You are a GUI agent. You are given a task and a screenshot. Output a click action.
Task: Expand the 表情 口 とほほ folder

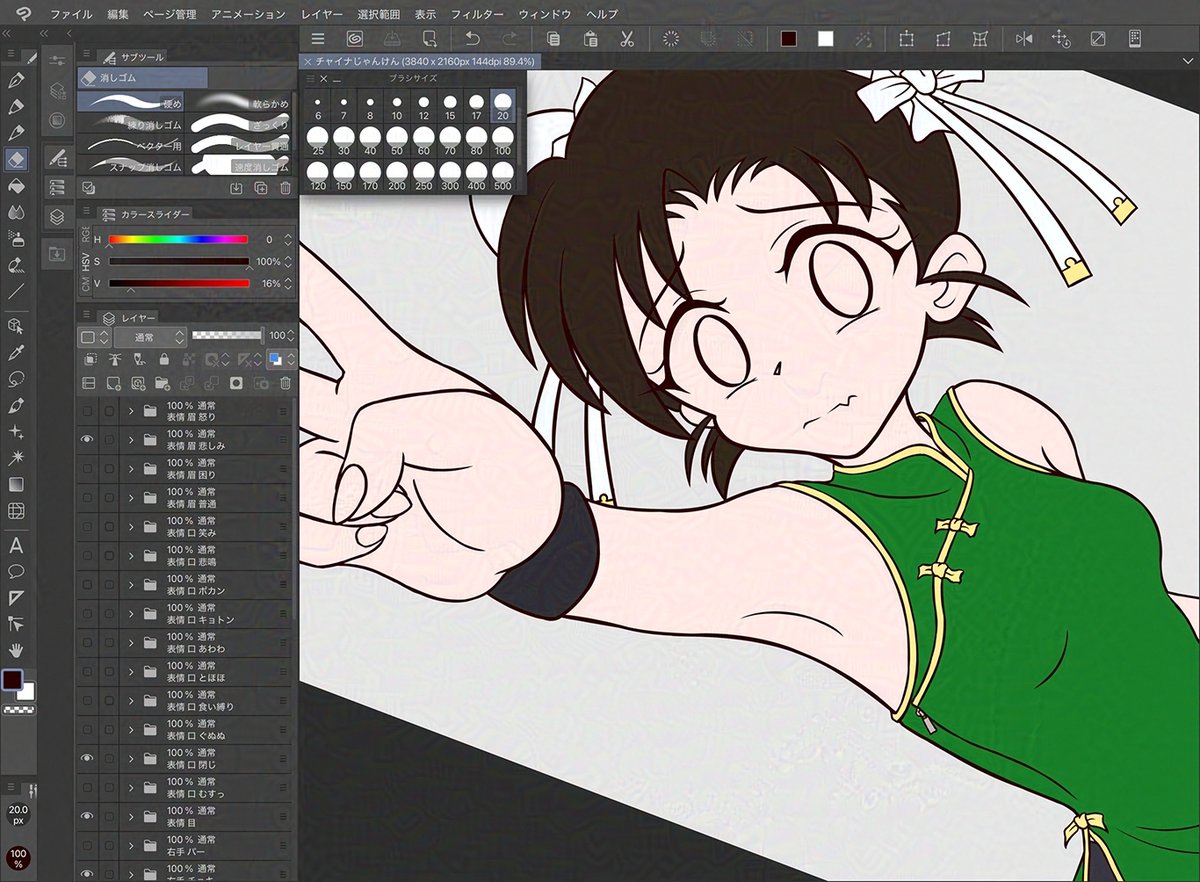pyautogui.click(x=131, y=672)
